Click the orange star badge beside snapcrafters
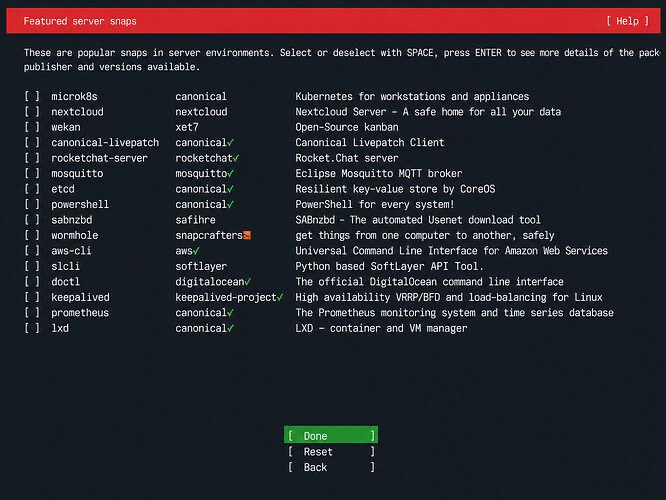The width and height of the screenshot is (666, 500). pyautogui.click(x=247, y=235)
